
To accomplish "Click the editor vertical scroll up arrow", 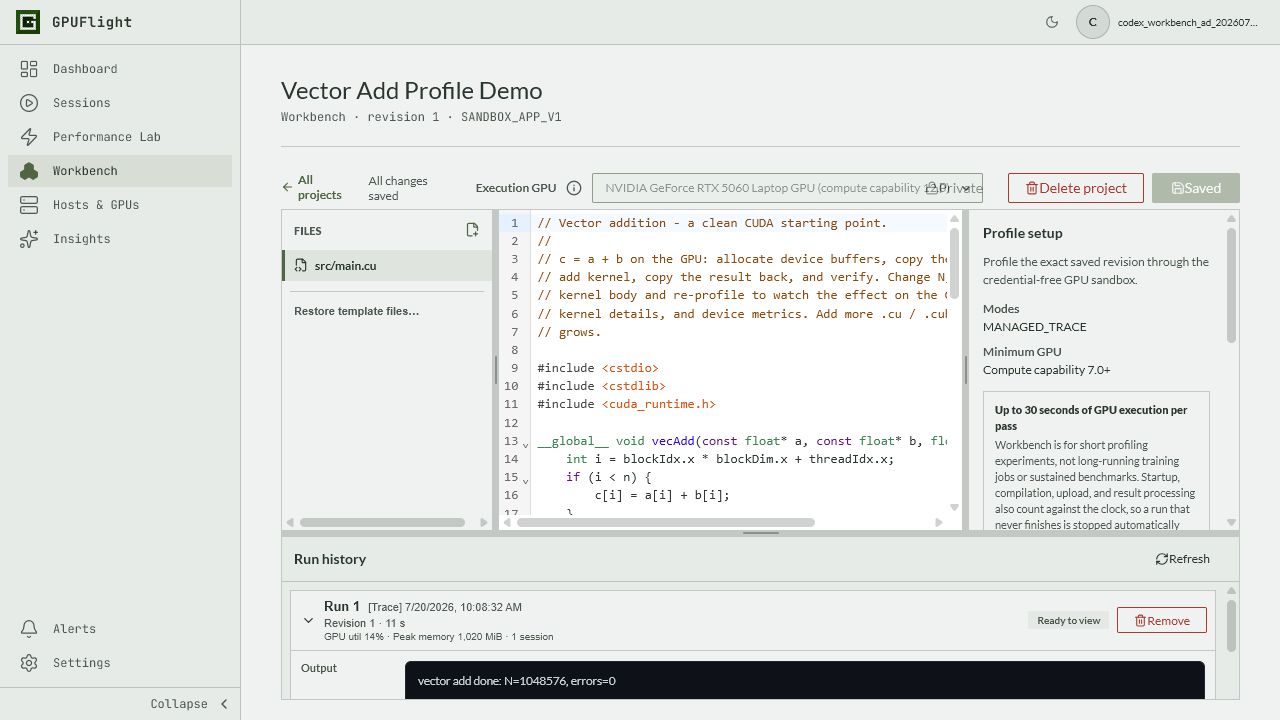I will pos(954,219).
